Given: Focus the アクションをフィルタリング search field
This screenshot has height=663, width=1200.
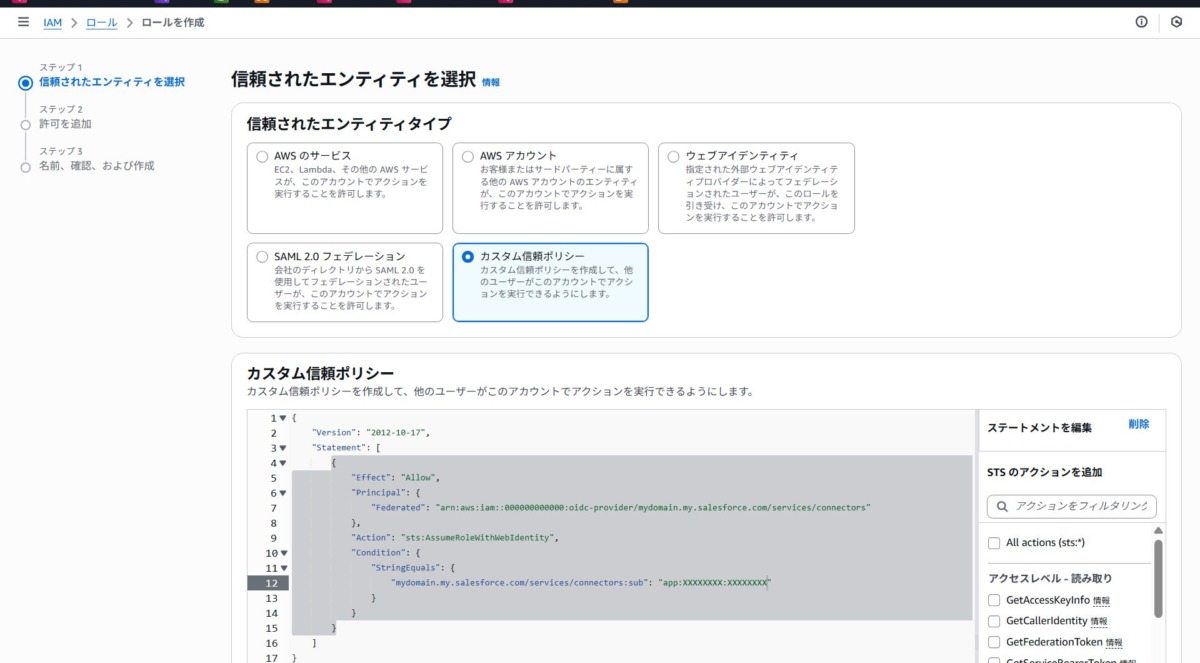Looking at the screenshot, I should (x=1072, y=507).
